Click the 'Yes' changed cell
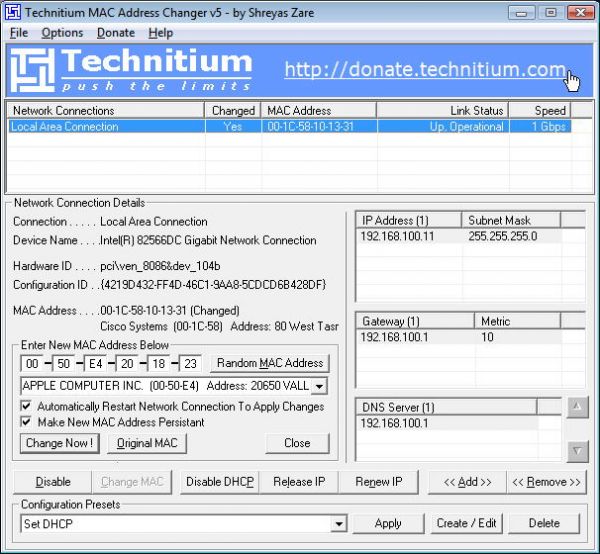This screenshot has width=600, height=554. pyautogui.click(x=233, y=127)
